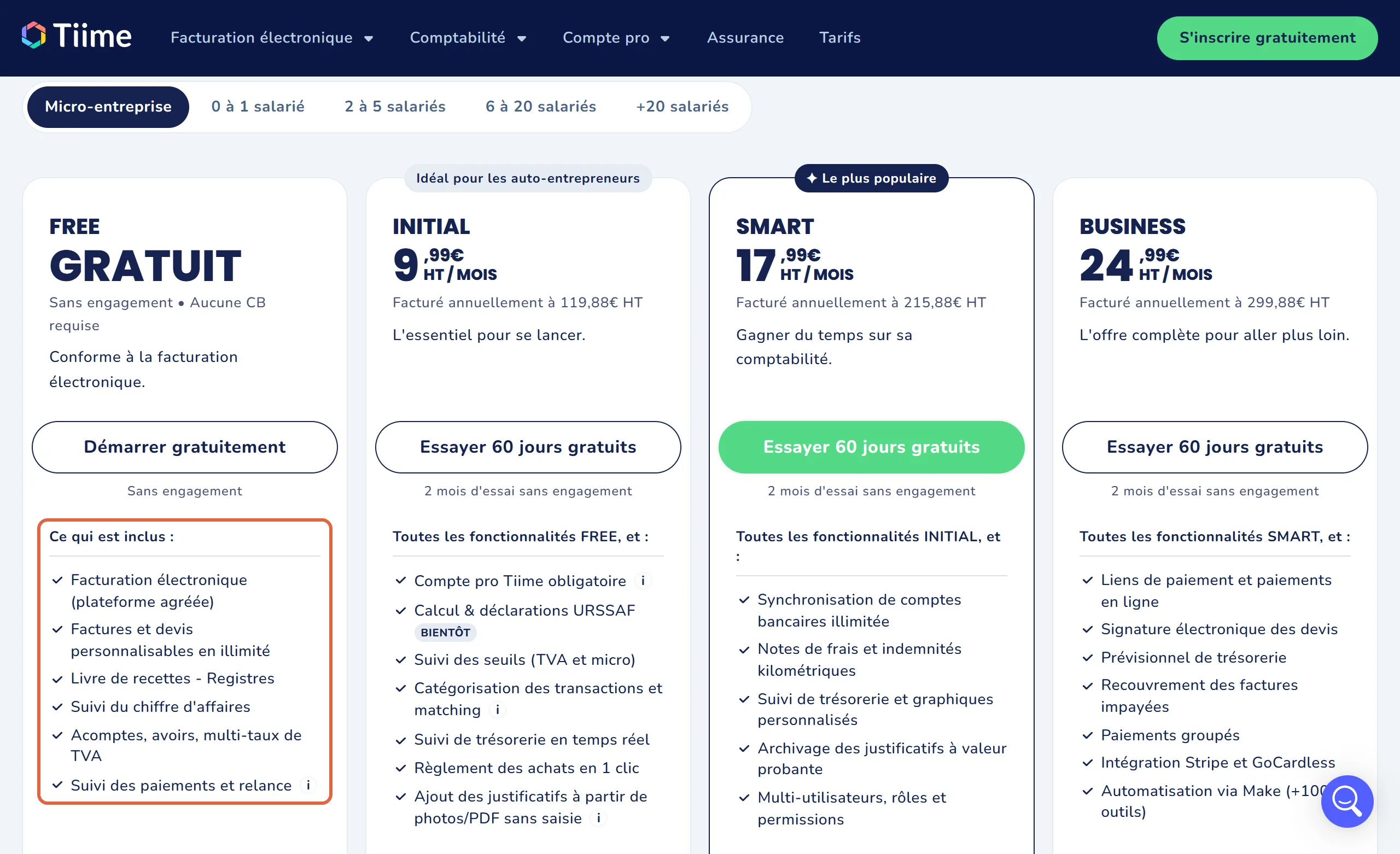Click the GRATUIT price heading
The width and height of the screenshot is (1400, 854).
coord(145,266)
